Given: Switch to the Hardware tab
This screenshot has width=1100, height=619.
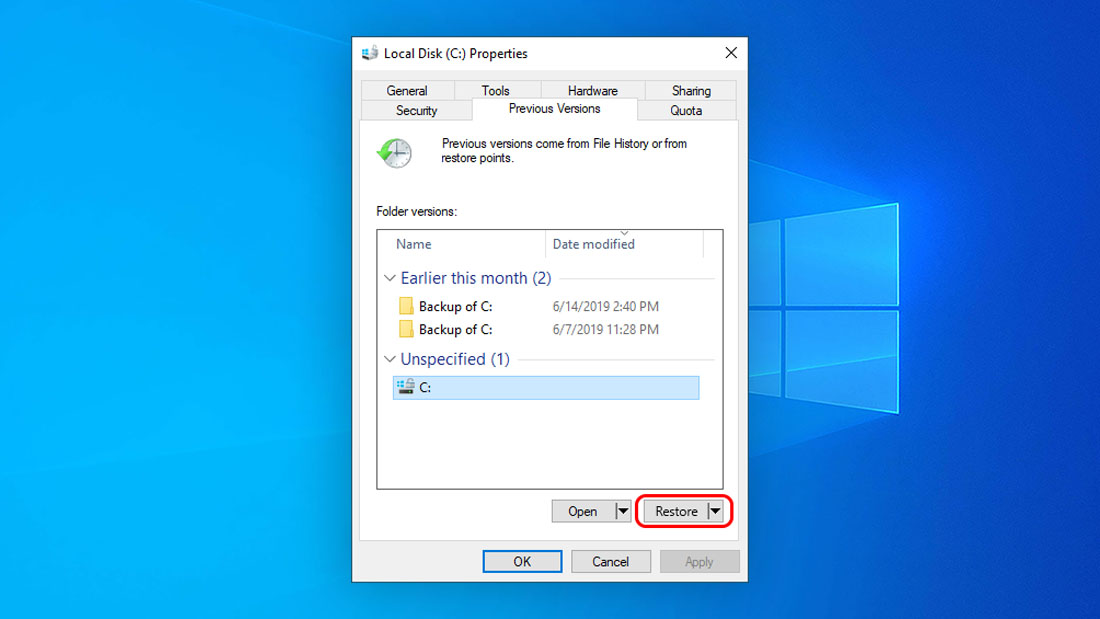Looking at the screenshot, I should click(x=593, y=91).
